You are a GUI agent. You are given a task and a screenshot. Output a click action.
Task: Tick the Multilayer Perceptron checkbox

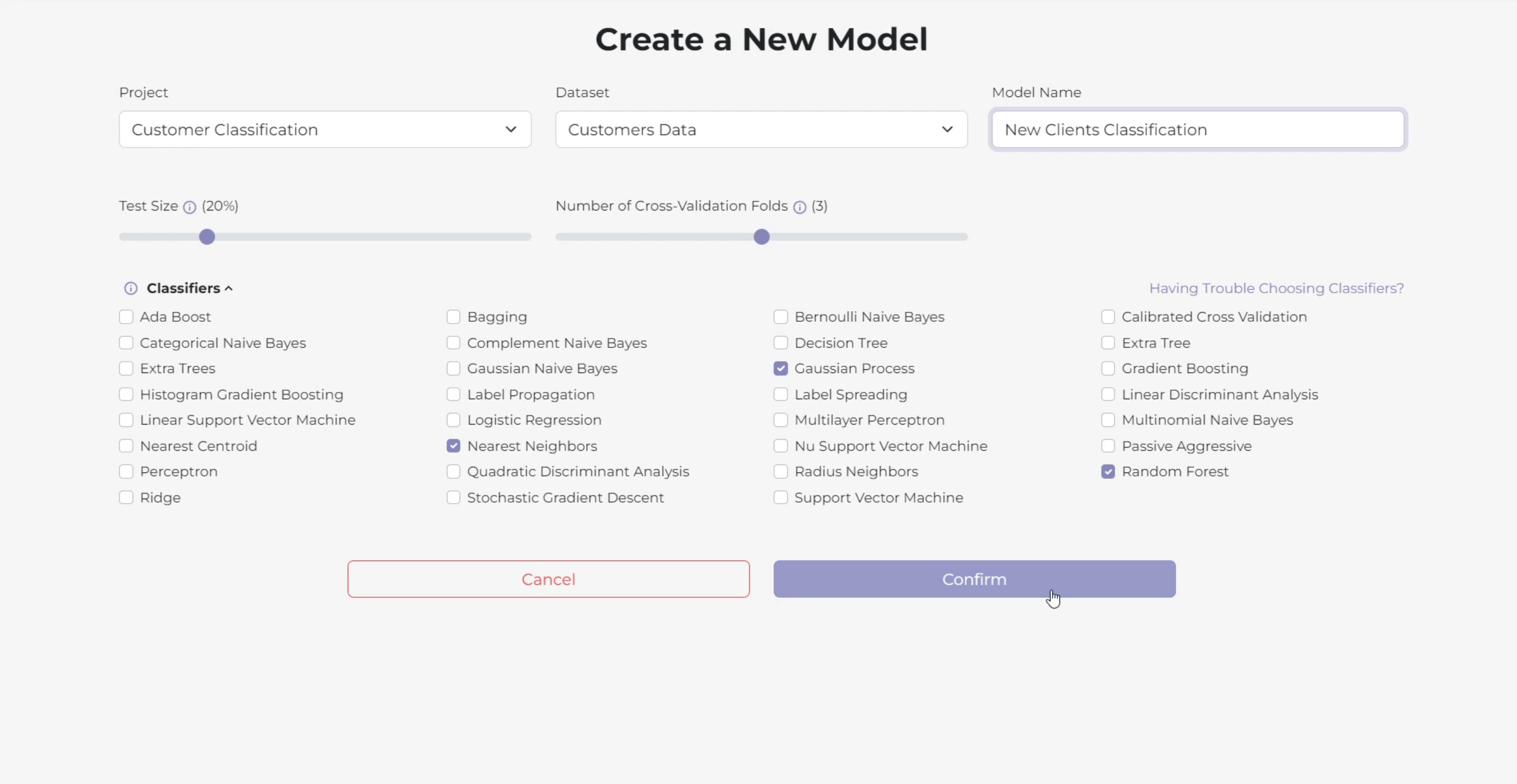click(x=780, y=420)
